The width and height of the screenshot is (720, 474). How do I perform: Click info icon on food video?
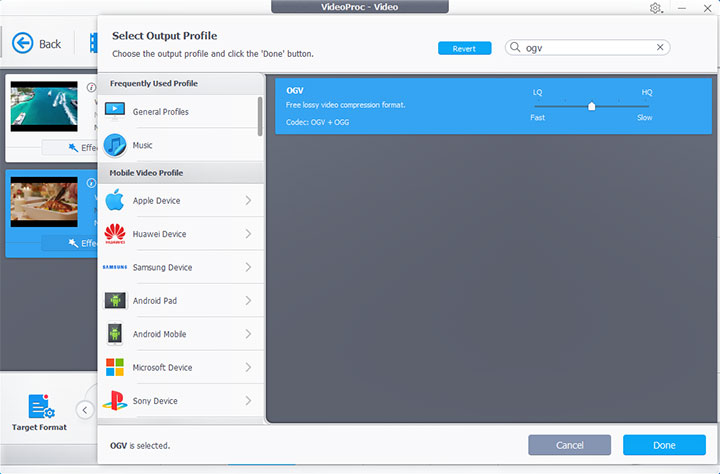(x=91, y=183)
